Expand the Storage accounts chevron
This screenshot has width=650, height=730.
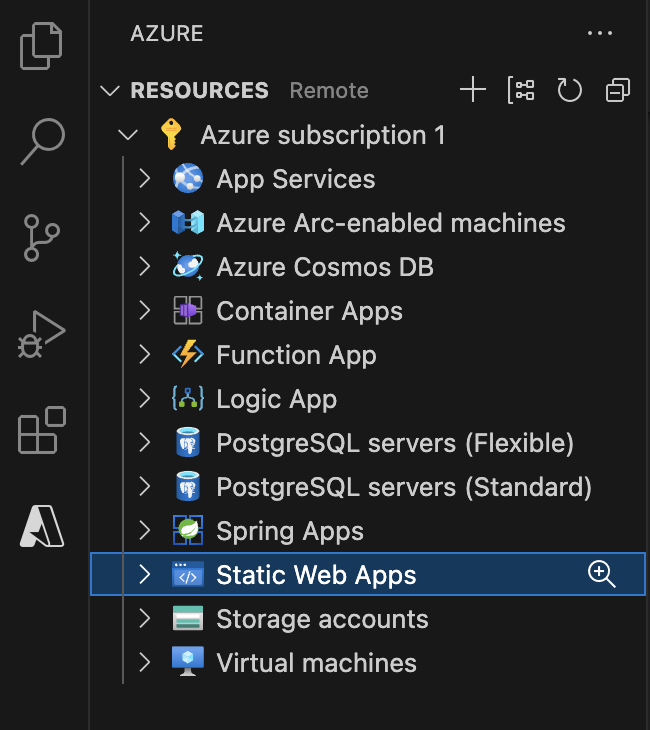tap(145, 618)
